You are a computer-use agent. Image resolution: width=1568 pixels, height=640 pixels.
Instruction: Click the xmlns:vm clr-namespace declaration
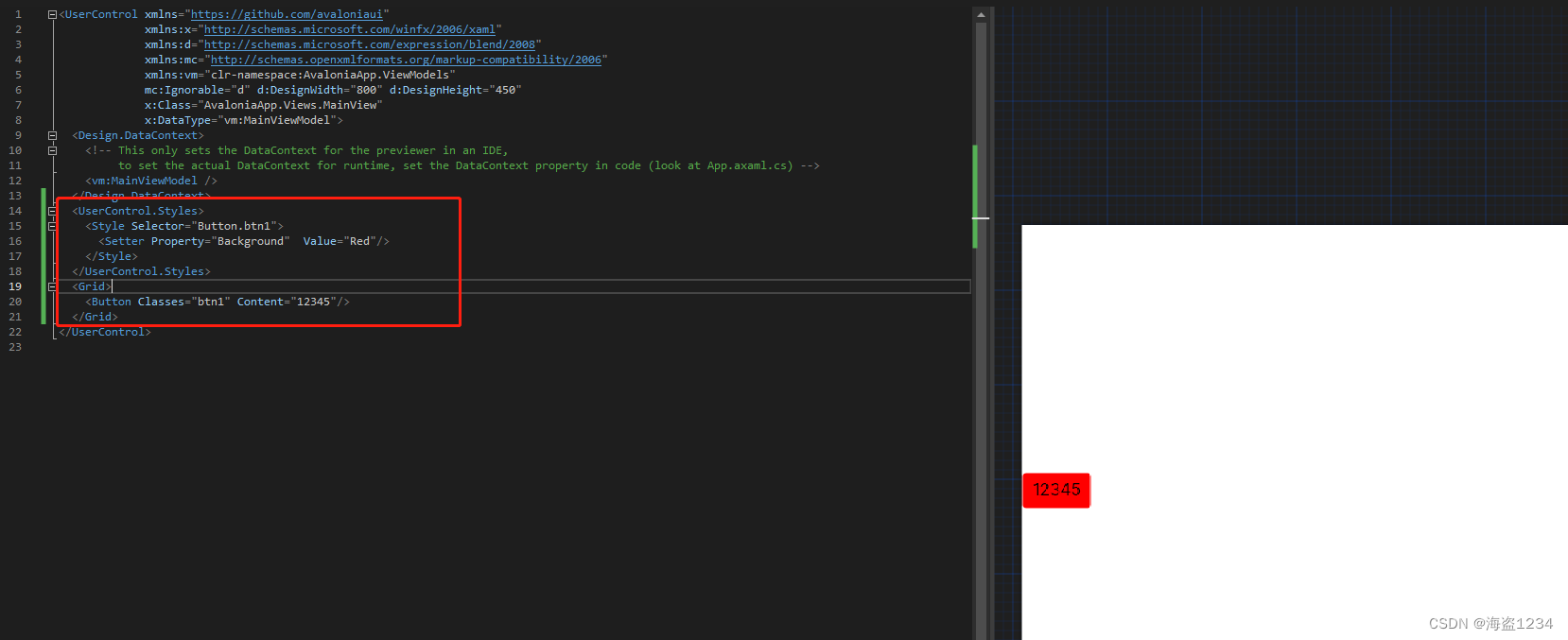(x=300, y=75)
